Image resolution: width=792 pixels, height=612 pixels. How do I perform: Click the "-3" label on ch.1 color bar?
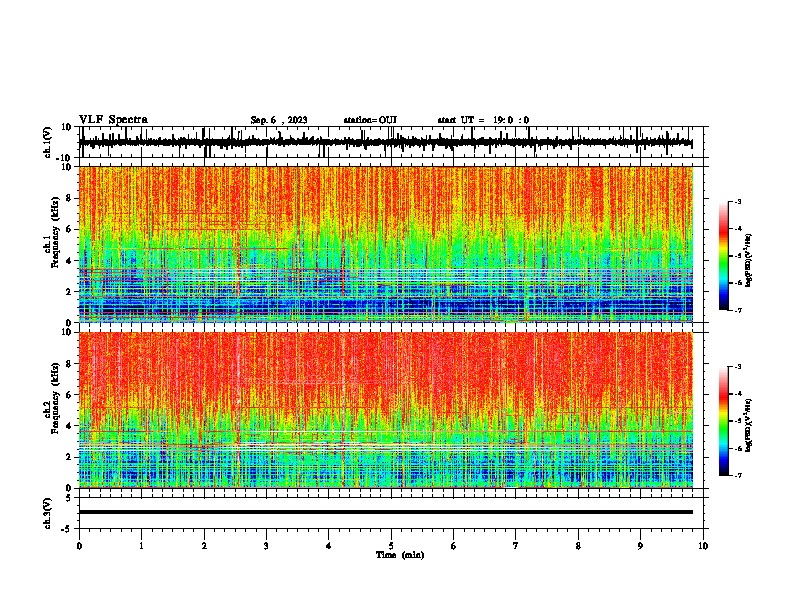738,201
